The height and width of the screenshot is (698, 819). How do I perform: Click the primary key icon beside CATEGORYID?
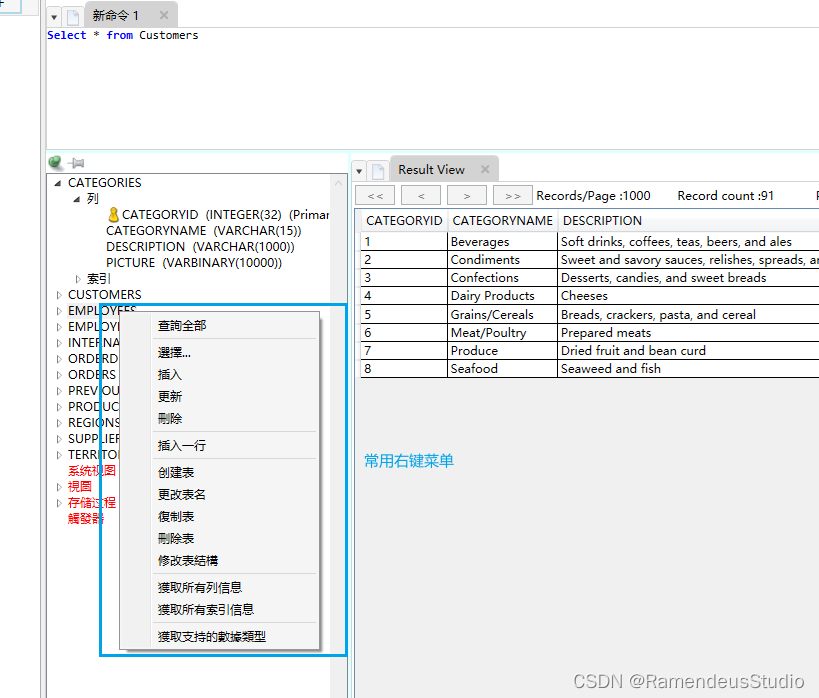pos(113,215)
